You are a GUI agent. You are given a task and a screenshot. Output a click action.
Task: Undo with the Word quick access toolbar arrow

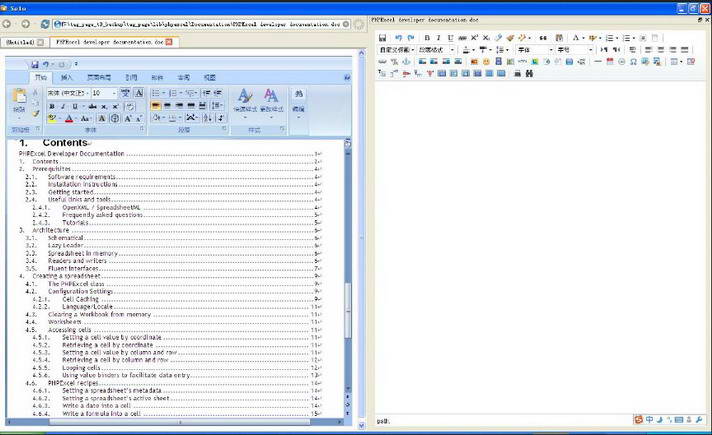coord(46,64)
